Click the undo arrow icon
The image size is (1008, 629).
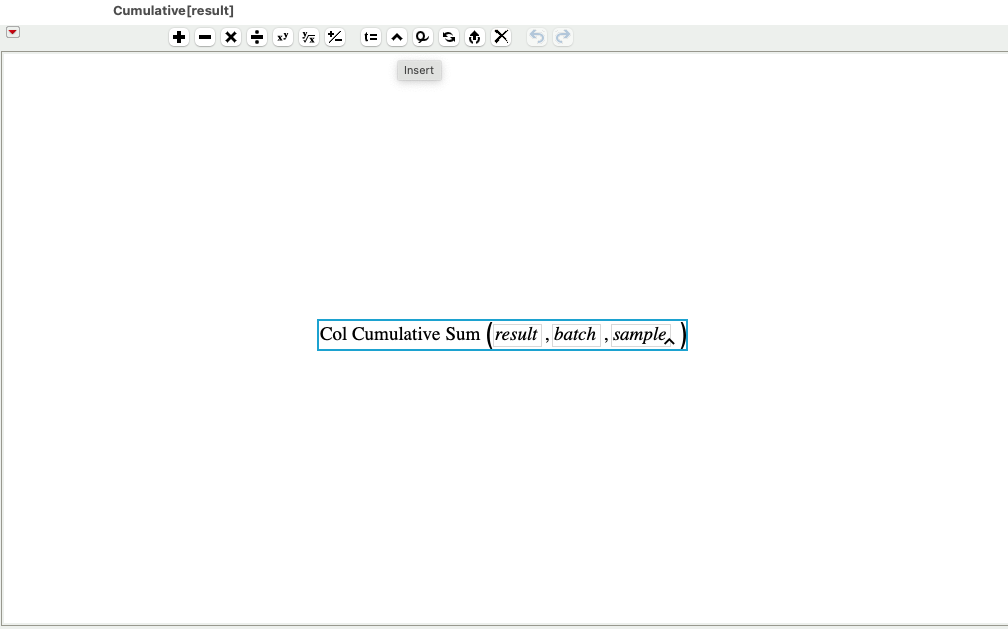(x=536, y=37)
